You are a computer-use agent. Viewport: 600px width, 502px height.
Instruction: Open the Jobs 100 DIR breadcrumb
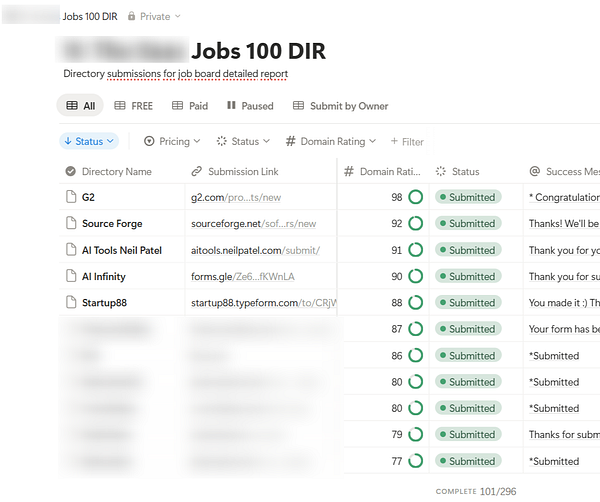90,16
